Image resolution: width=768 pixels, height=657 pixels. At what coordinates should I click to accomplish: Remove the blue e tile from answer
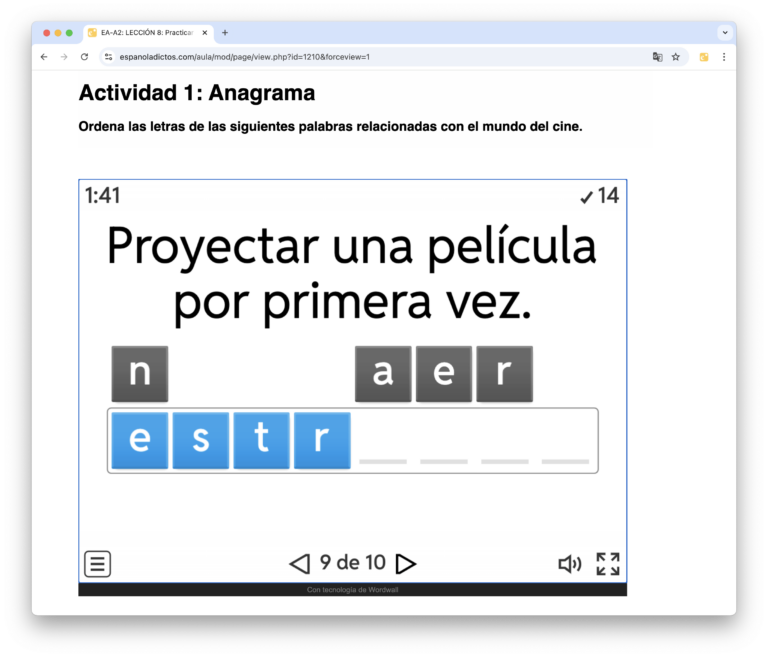[140, 440]
